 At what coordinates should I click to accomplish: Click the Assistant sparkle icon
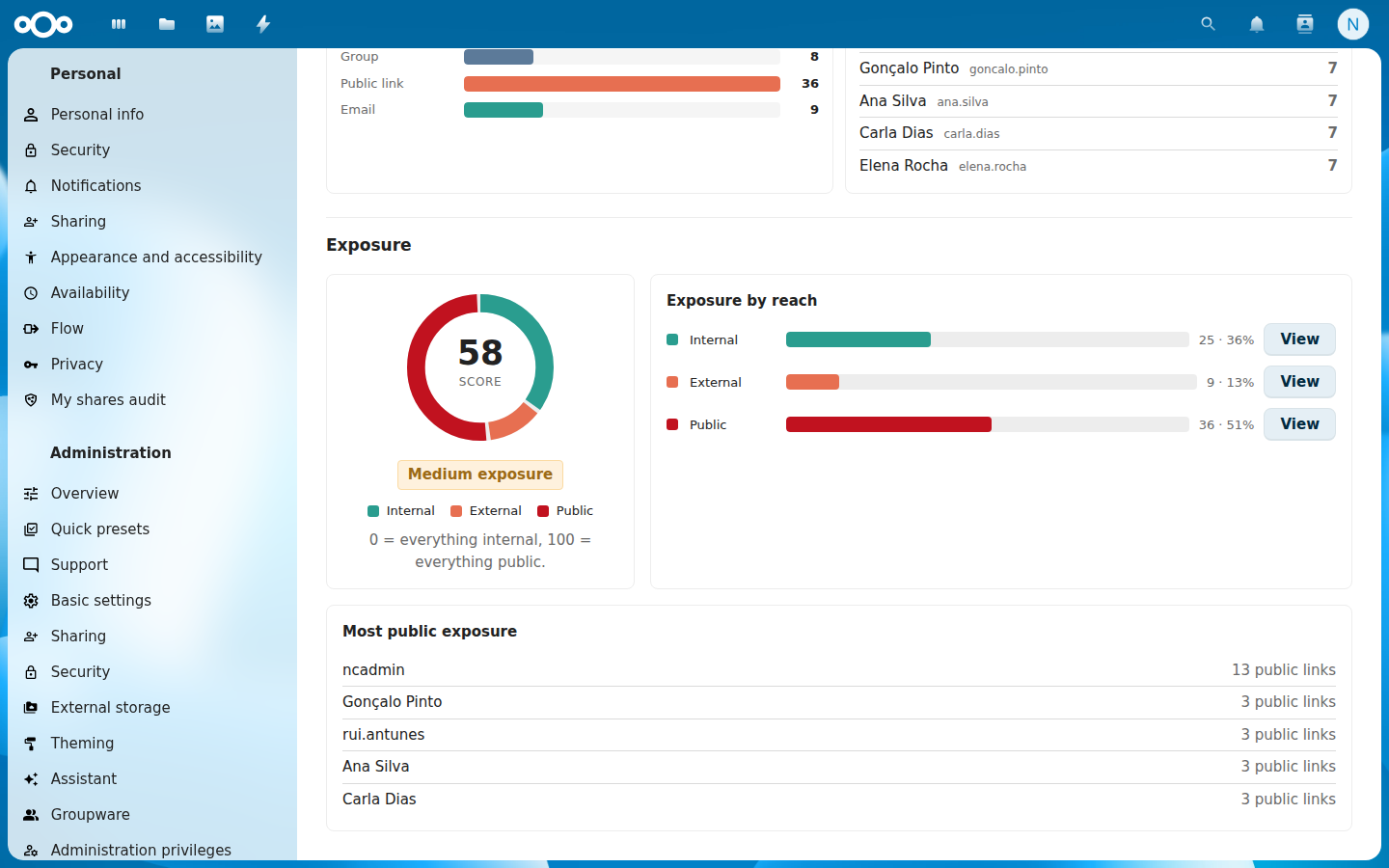pyautogui.click(x=31, y=779)
